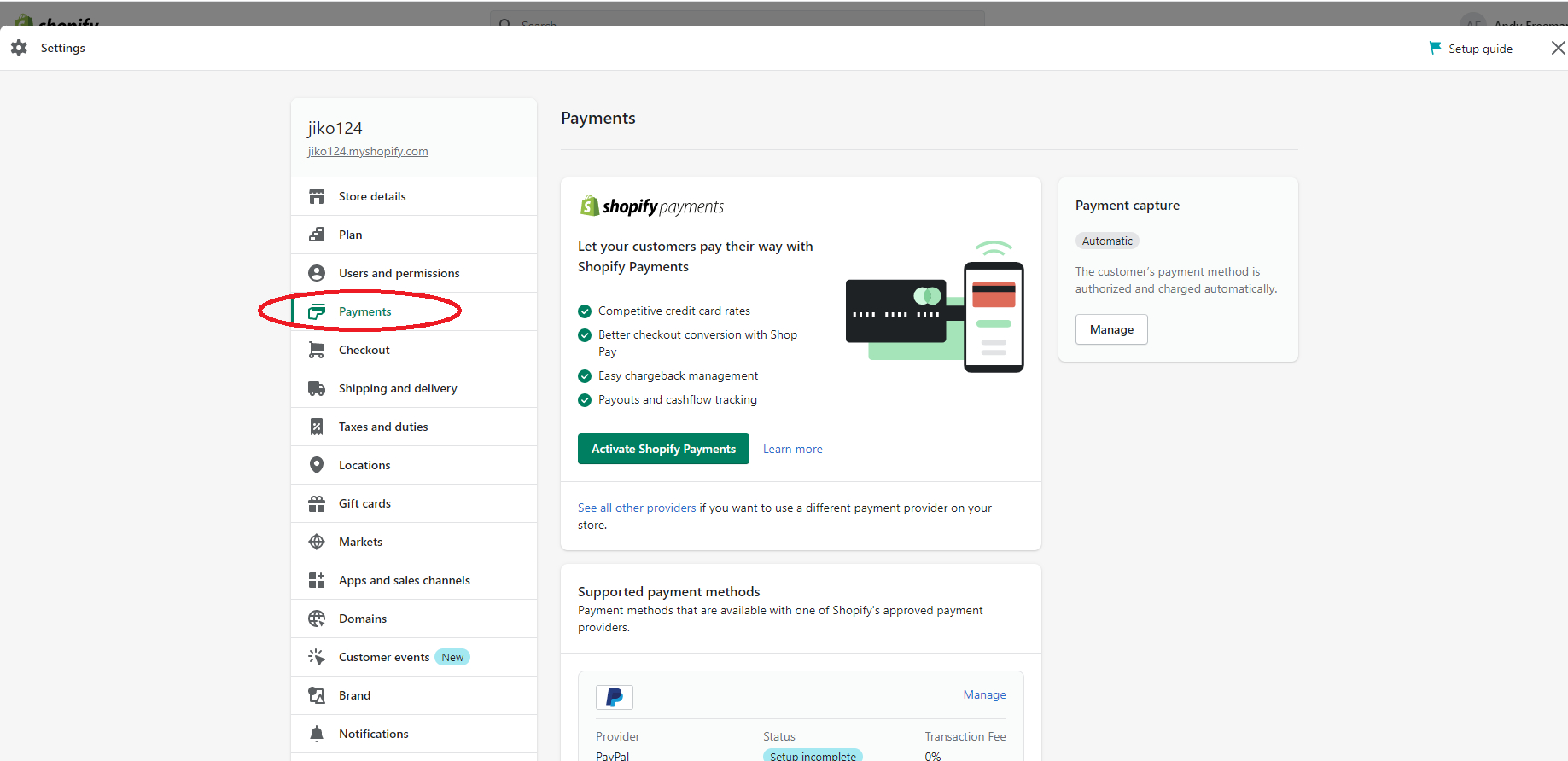Viewport: 1568px width, 761px height.
Task: Click the Notifications bell icon
Action: pos(317,734)
